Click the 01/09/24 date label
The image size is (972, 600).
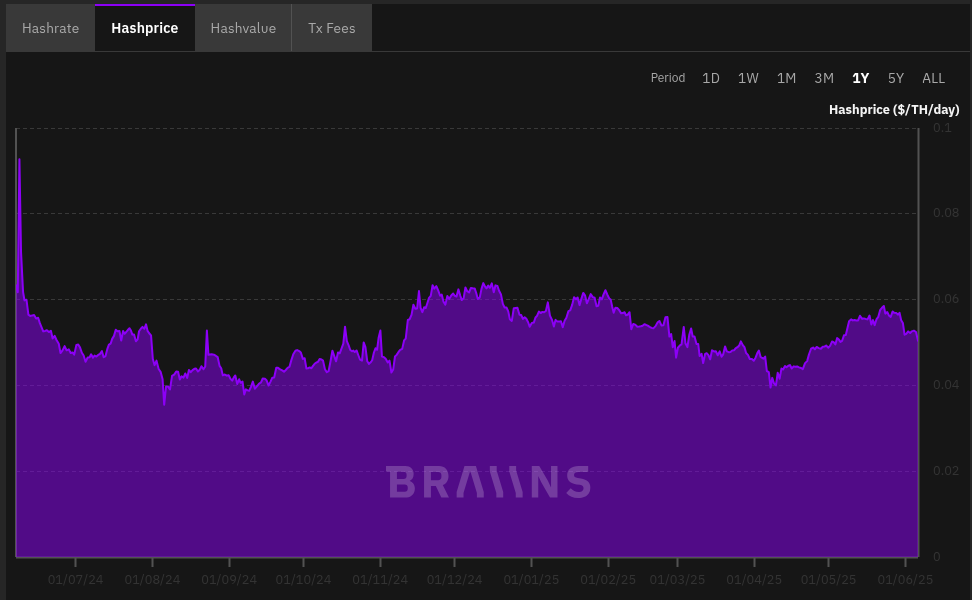[x=229, y=580]
